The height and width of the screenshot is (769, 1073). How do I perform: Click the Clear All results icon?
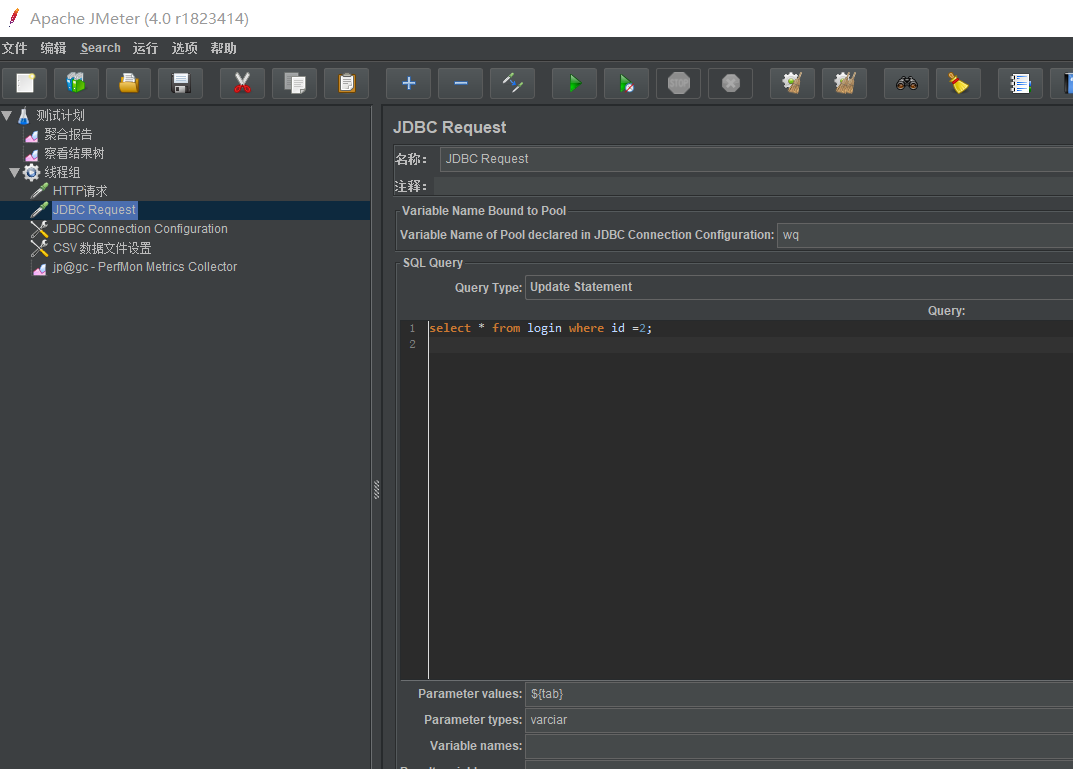(x=844, y=83)
